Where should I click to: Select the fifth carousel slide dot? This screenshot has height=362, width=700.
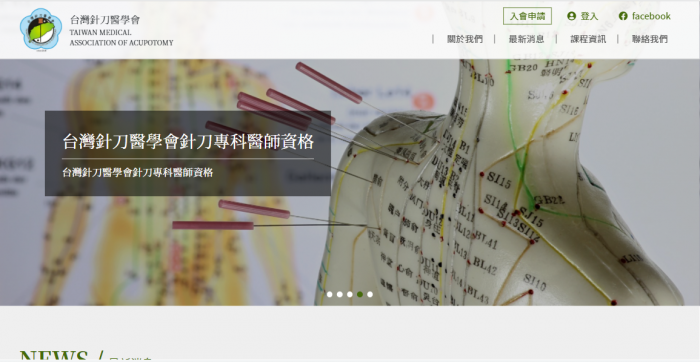click(x=370, y=294)
